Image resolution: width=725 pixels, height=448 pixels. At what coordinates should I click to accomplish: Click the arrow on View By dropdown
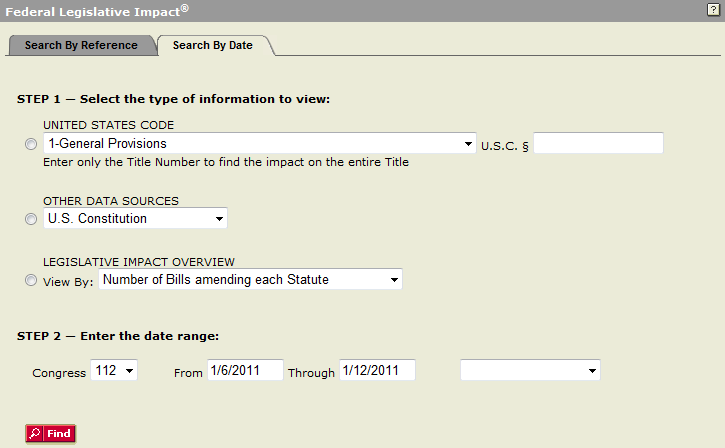point(394,280)
